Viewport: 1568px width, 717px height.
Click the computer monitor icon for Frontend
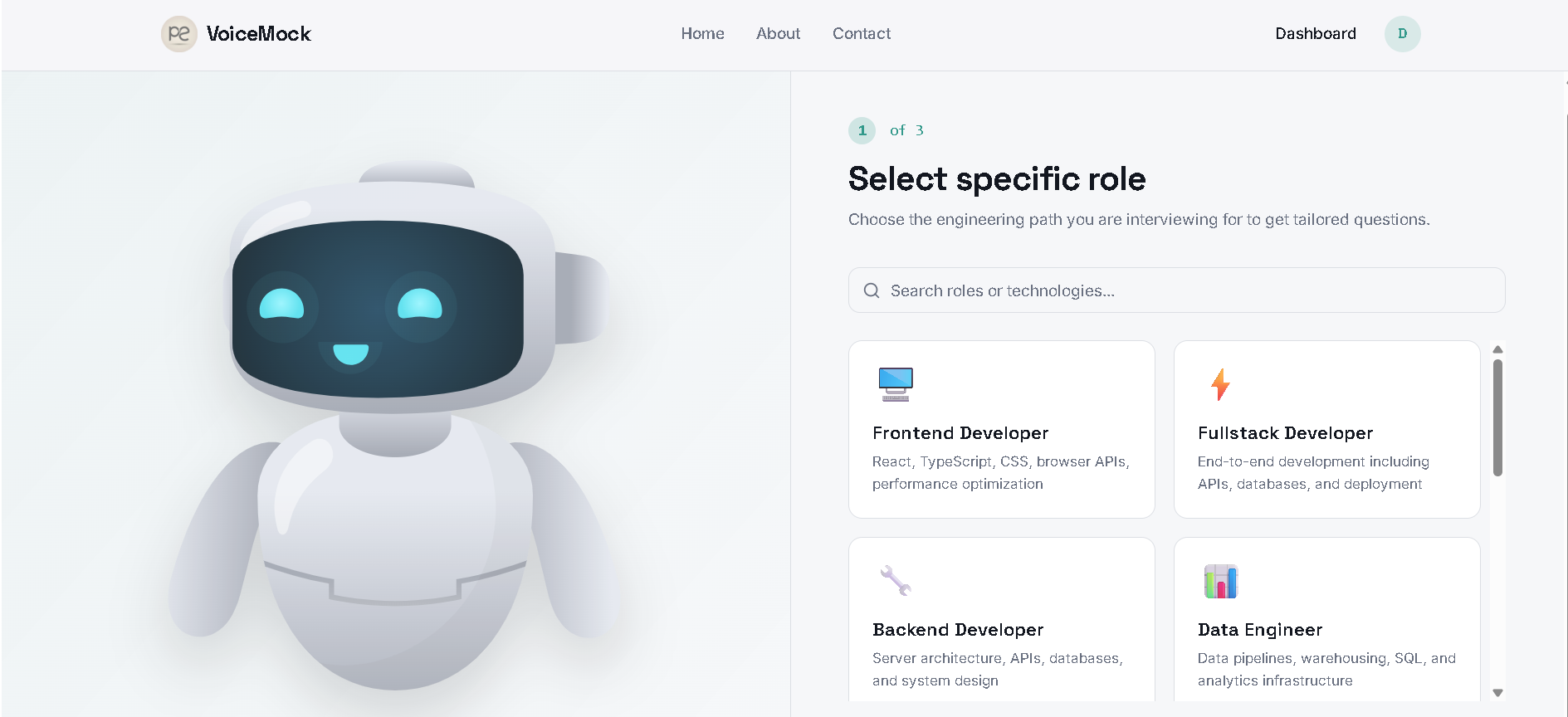pos(896,384)
